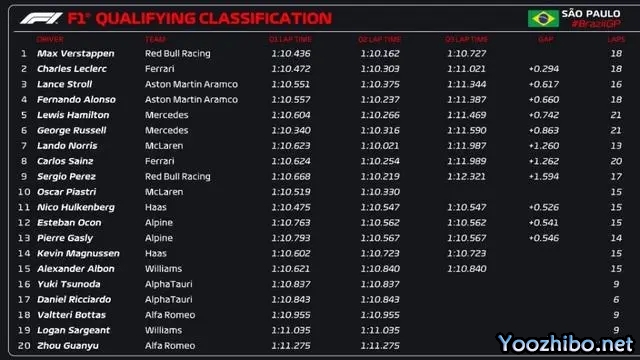Image resolution: width=640 pixels, height=360 pixels.
Task: Click Aston Martin Aramco team for Stroll
Action: click(191, 84)
